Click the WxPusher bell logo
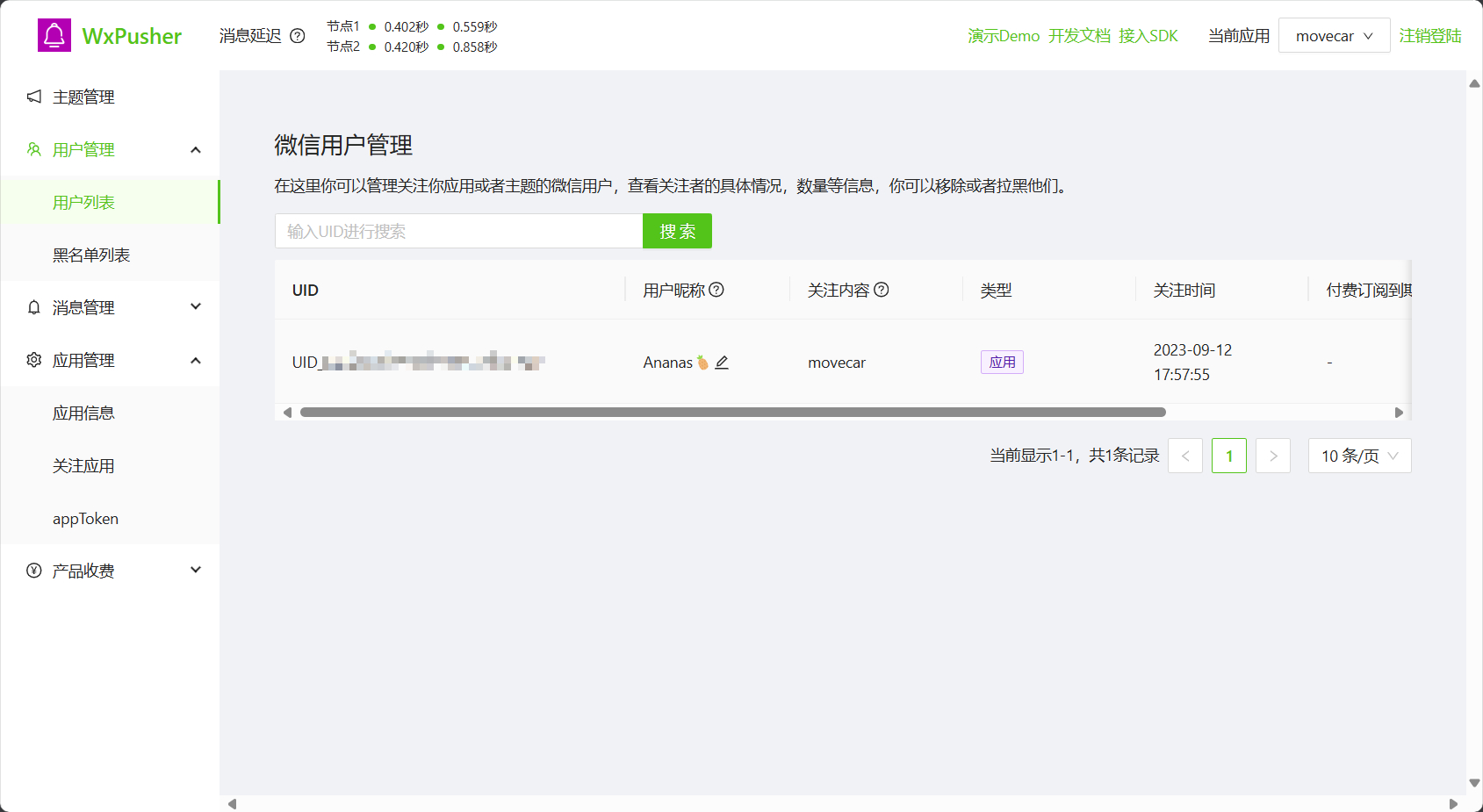The height and width of the screenshot is (812, 1483). (54, 35)
